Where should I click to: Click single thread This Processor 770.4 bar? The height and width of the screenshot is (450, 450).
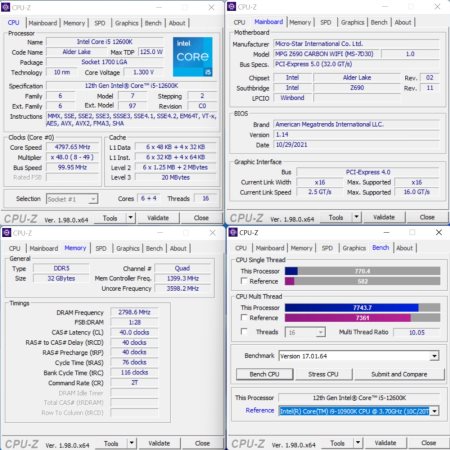pyautogui.click(x=362, y=271)
